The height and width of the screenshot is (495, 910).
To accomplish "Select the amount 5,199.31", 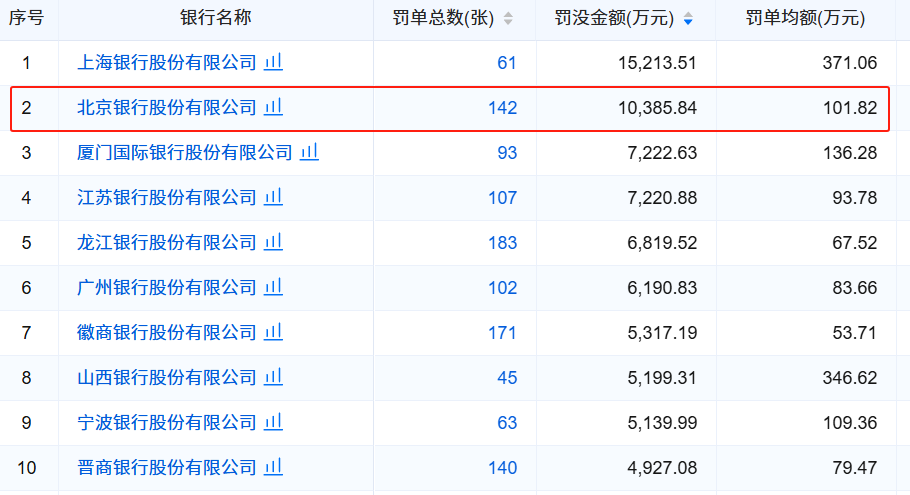I will tap(662, 378).
